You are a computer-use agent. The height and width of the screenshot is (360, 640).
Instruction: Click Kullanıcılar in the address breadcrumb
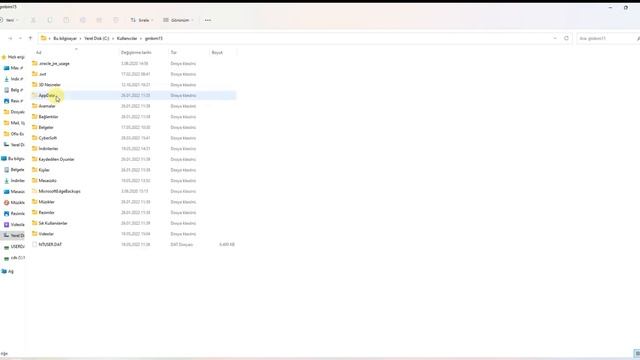127,38
